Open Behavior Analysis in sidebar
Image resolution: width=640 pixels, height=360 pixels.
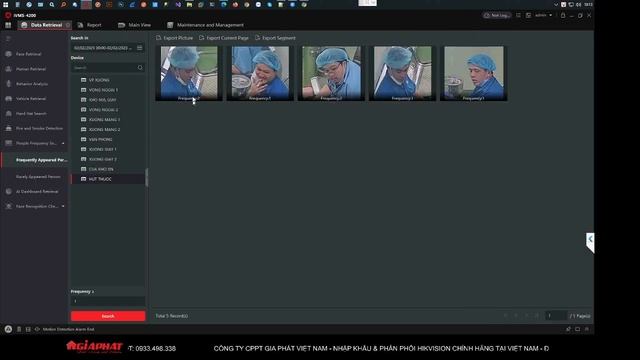point(32,84)
